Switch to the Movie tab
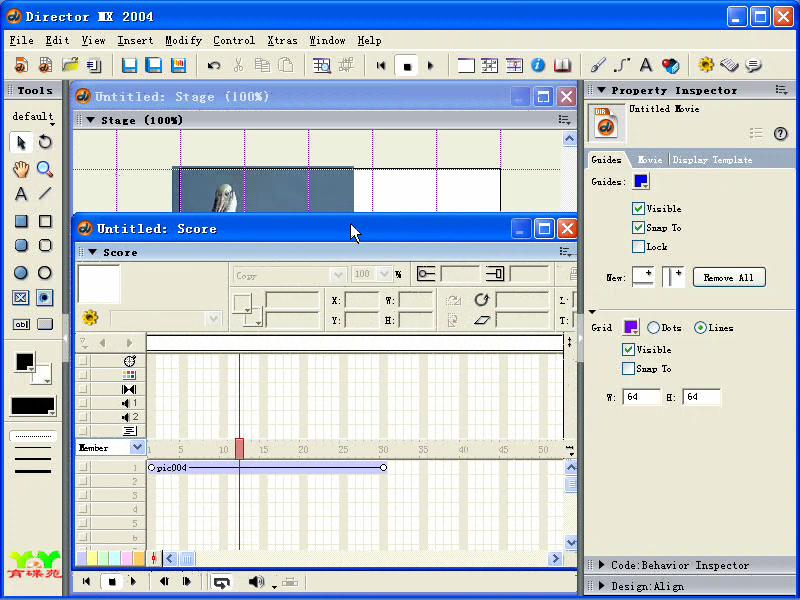 [650, 160]
